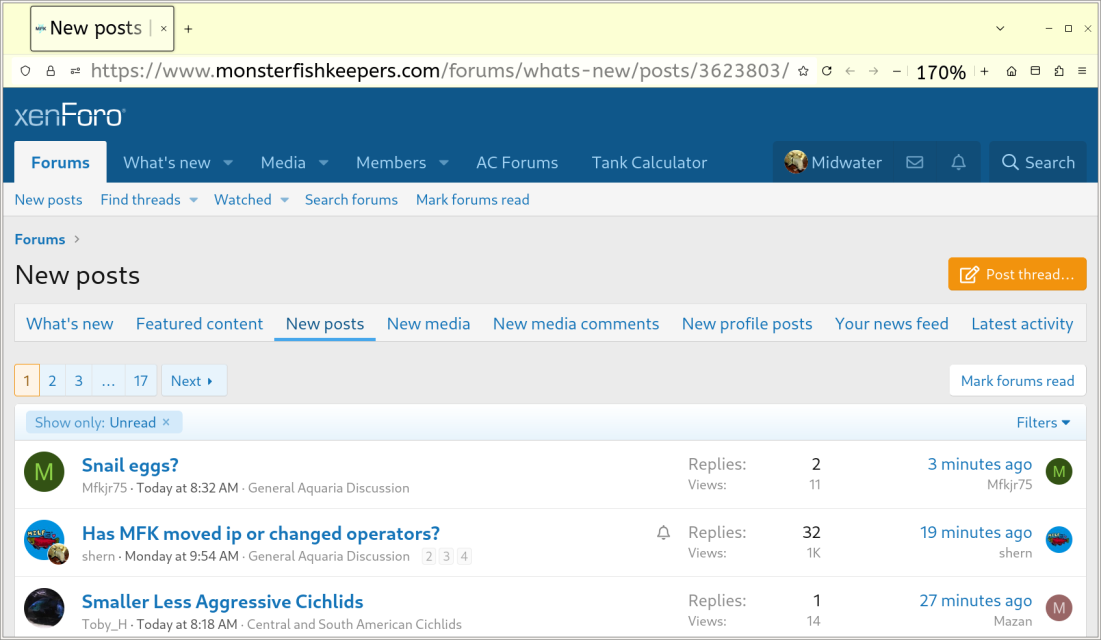The image size is (1101, 640).
Task: Open the browser hamburger menu
Action: click(1082, 71)
